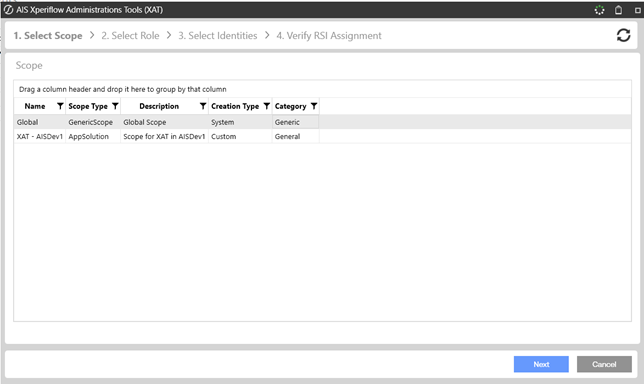Open the Category column filter
Viewport: 644px width, 384px height.
click(x=314, y=106)
